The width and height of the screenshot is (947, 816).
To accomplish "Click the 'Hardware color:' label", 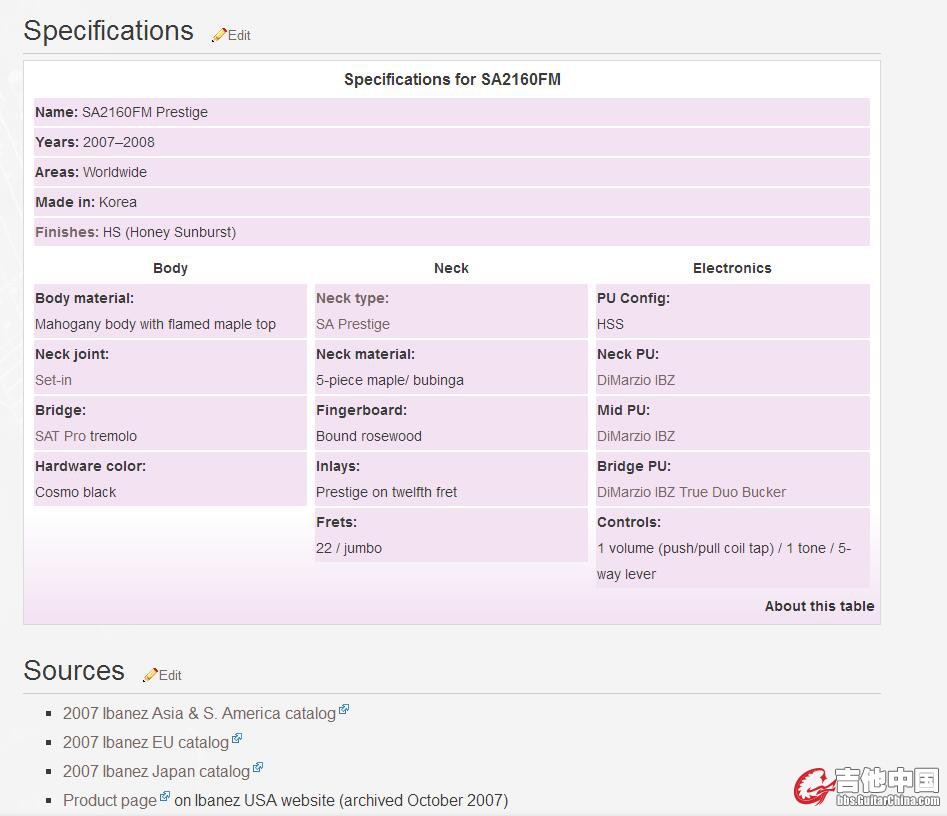I will tap(91, 466).
